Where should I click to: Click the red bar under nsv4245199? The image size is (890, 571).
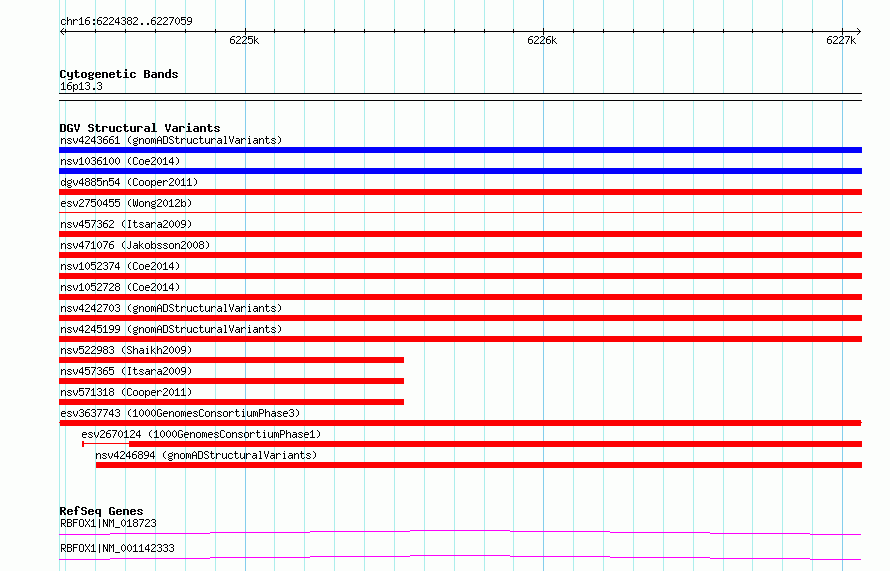coord(460,339)
